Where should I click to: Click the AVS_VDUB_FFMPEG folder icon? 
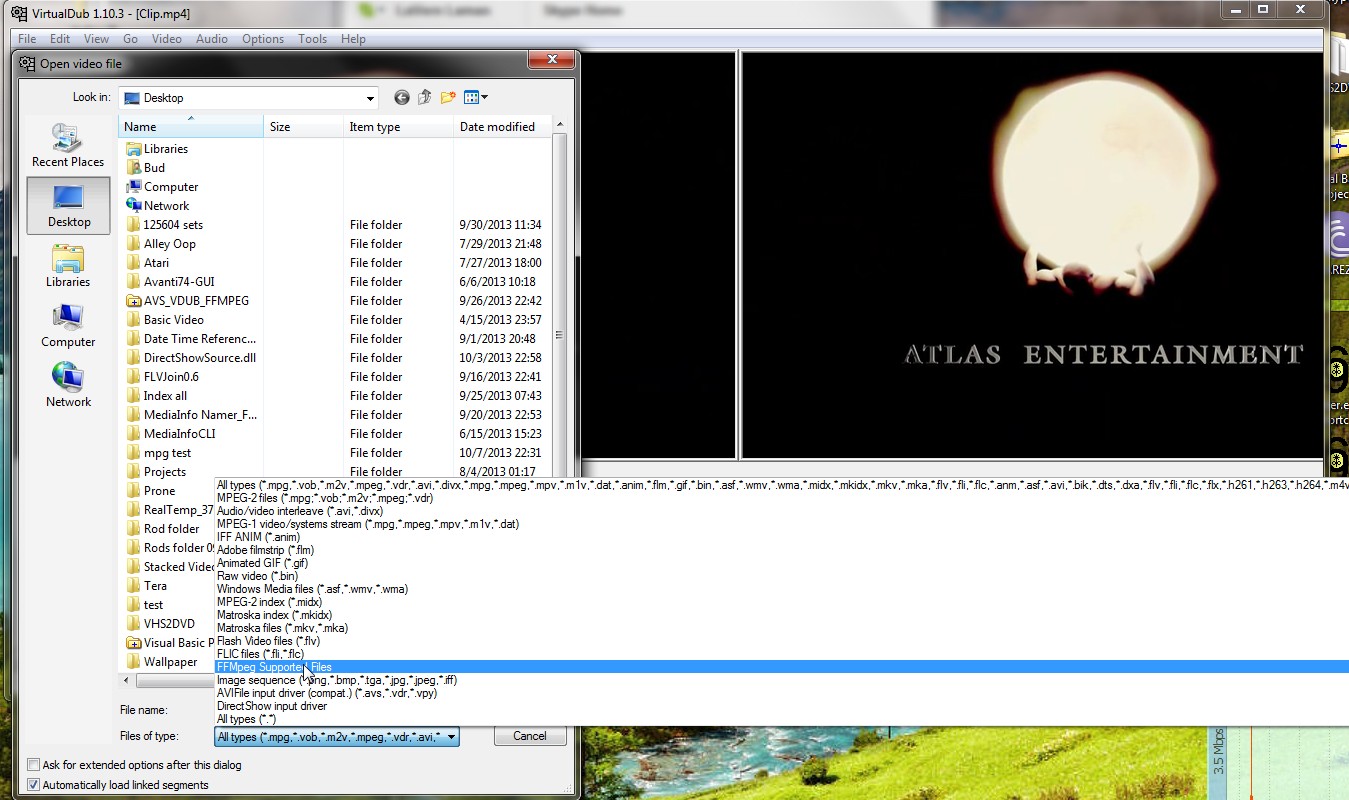point(134,301)
